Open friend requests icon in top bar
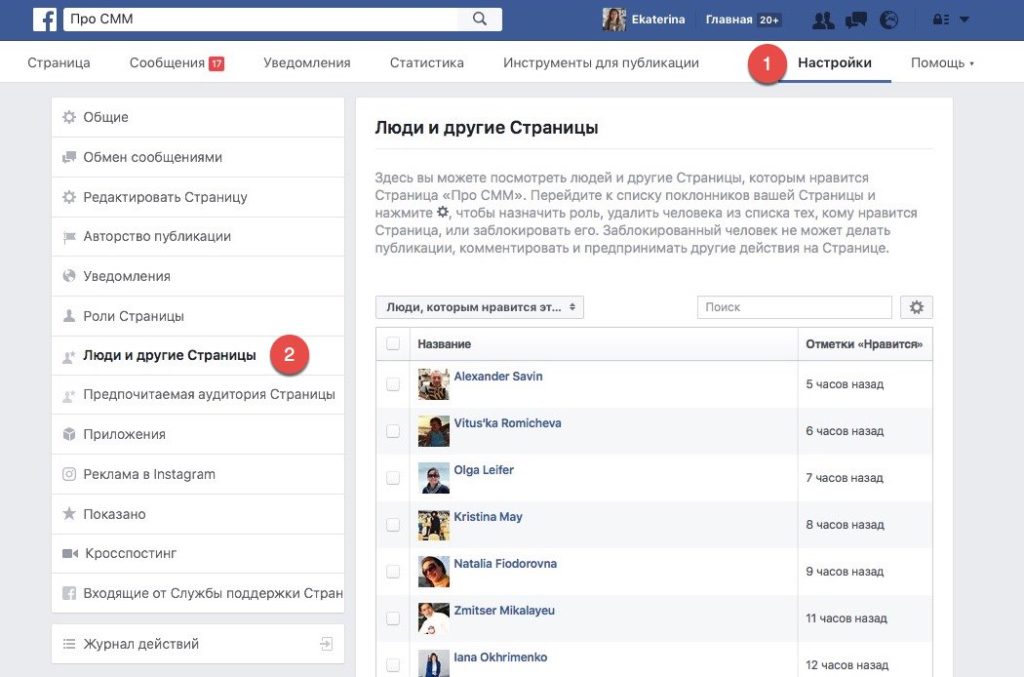The height and width of the screenshot is (677, 1024). click(x=822, y=19)
